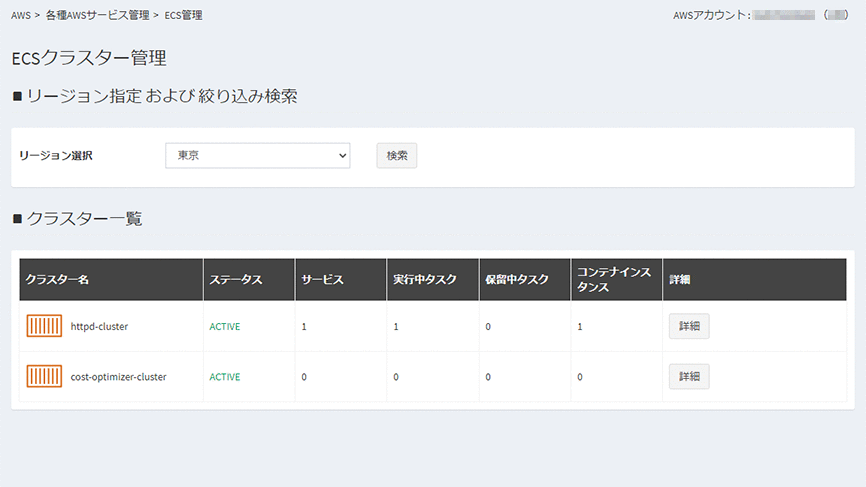Click the 保留中タスク column header
Screen dimensions: 866x487
coord(525,279)
